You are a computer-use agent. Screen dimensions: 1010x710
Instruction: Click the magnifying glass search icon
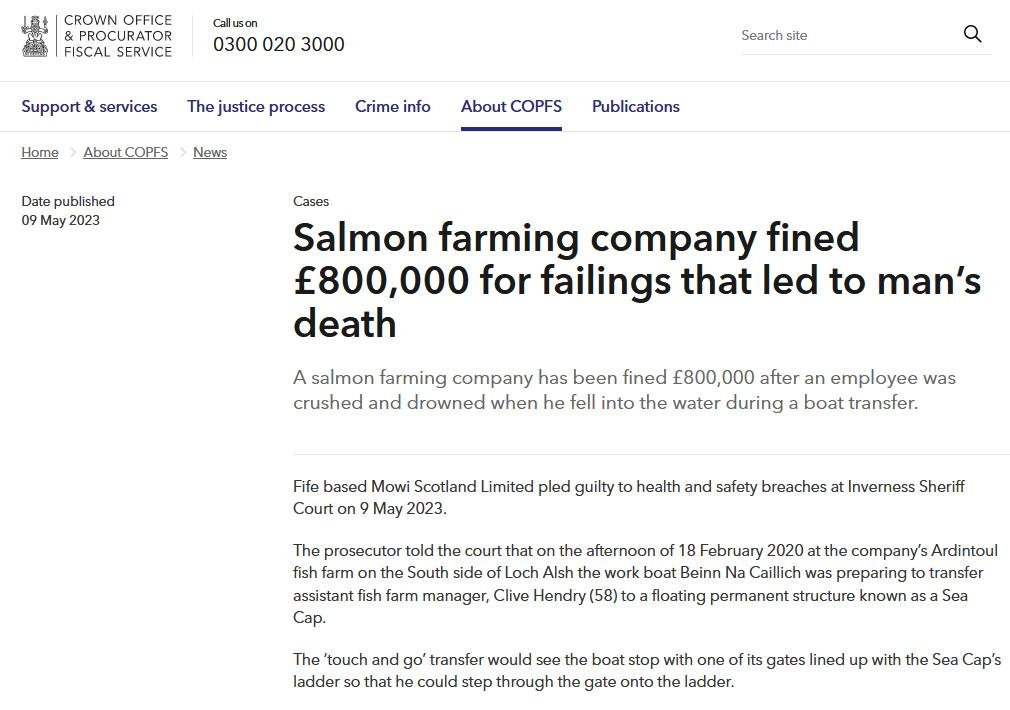(972, 34)
